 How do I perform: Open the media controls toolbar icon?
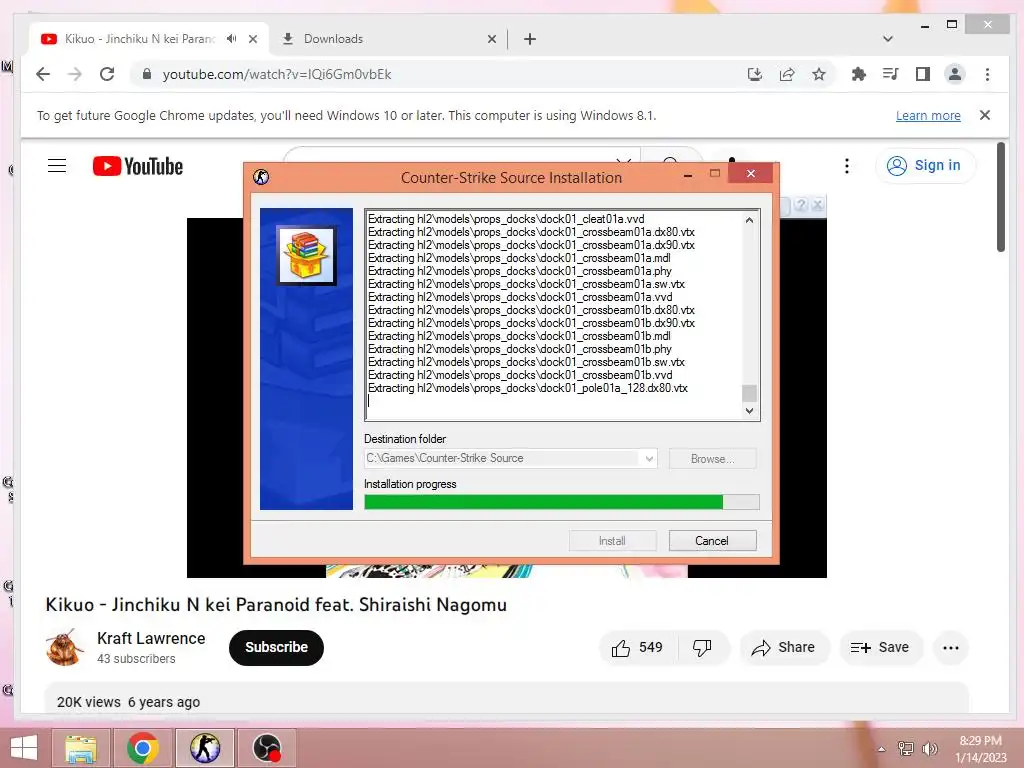click(x=891, y=74)
